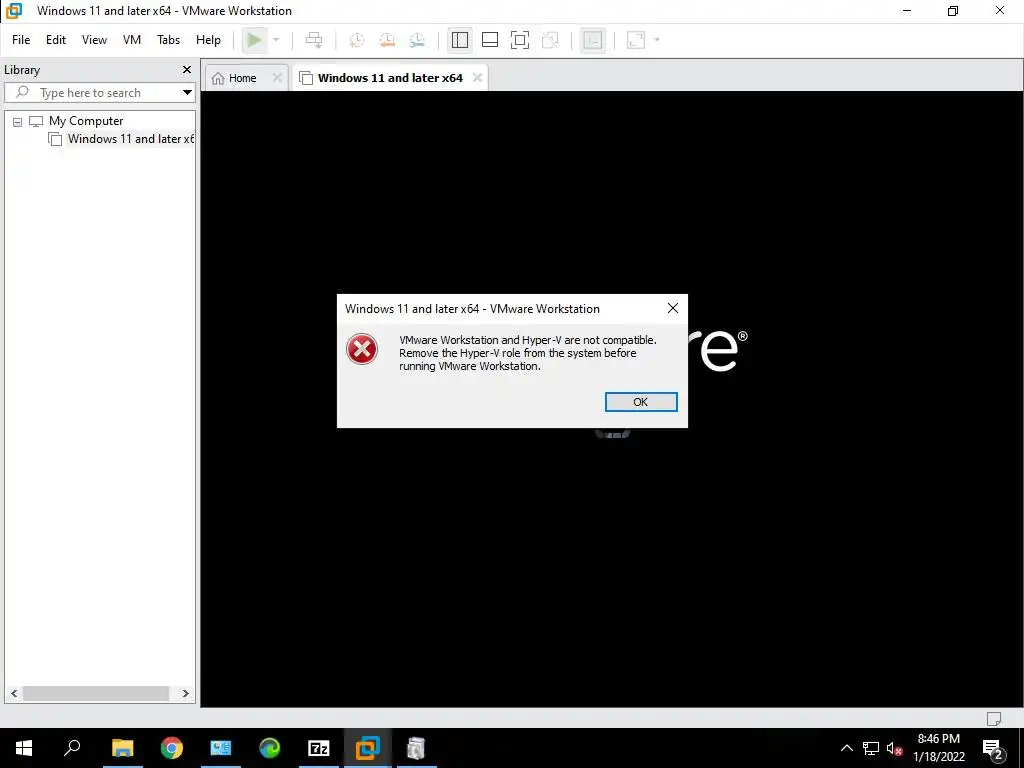Open the Windows Start menu

click(x=24, y=748)
